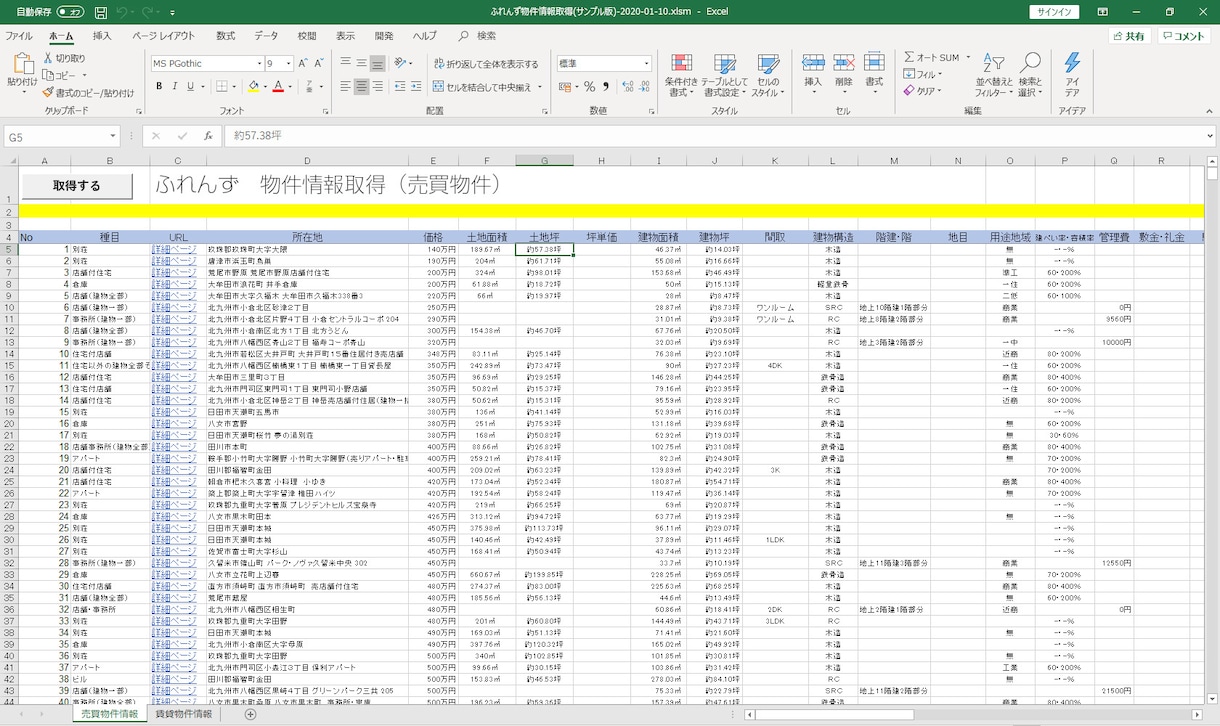Center cell text horizontally

coord(362,87)
